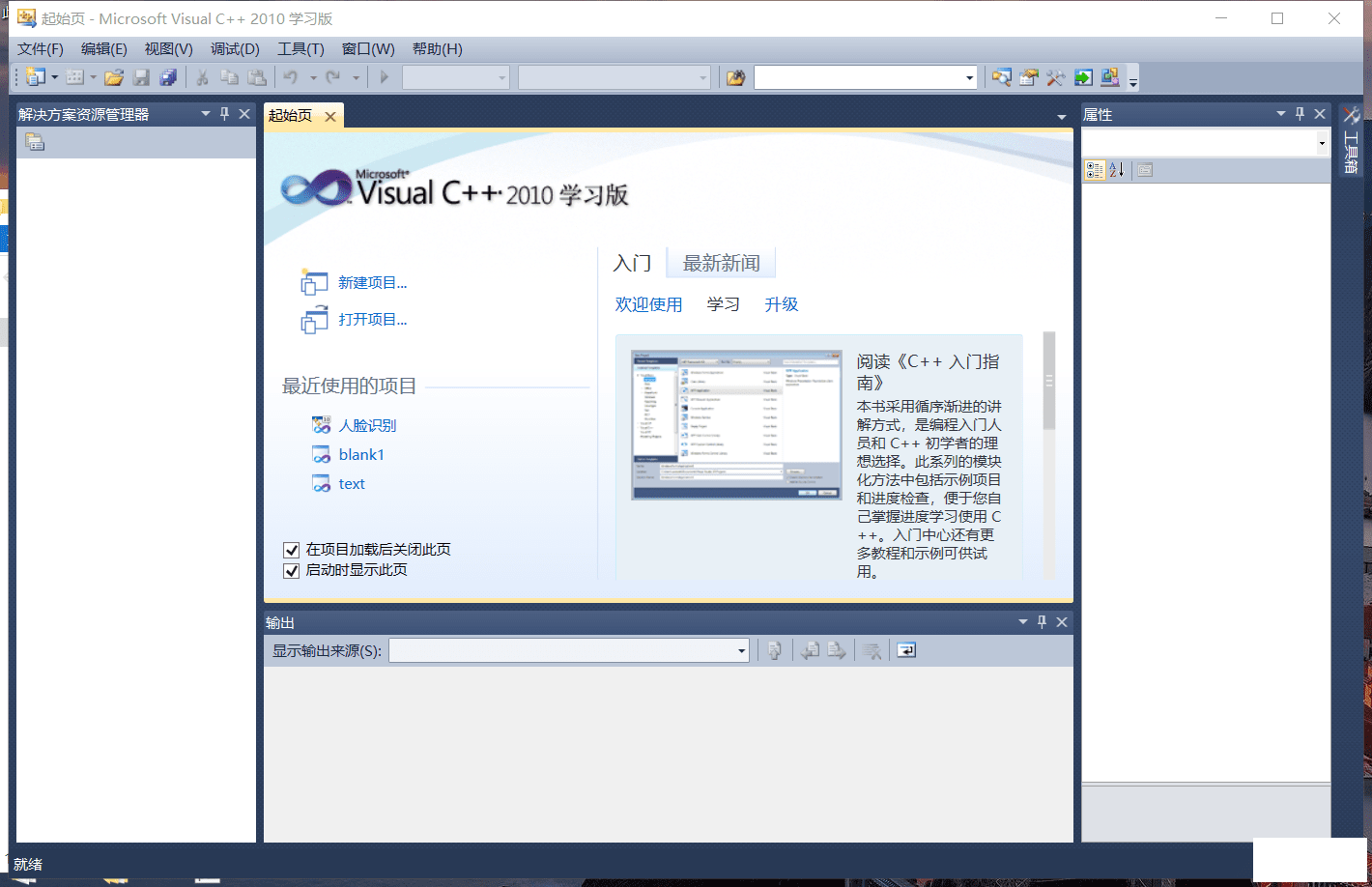1372x887 pixels.
Task: Toggle auto-hide pin on 解决方案资源管理器 panel
Action: tap(225, 114)
